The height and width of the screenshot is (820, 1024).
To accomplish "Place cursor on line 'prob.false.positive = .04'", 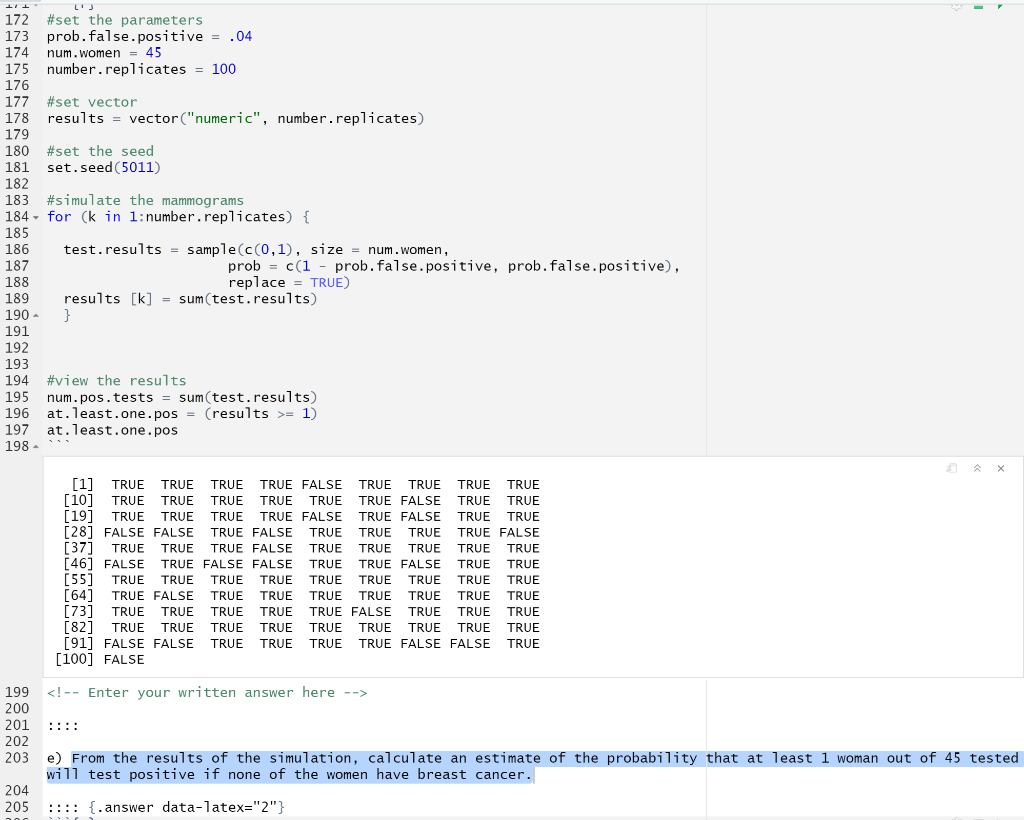I will pyautogui.click(x=149, y=37).
